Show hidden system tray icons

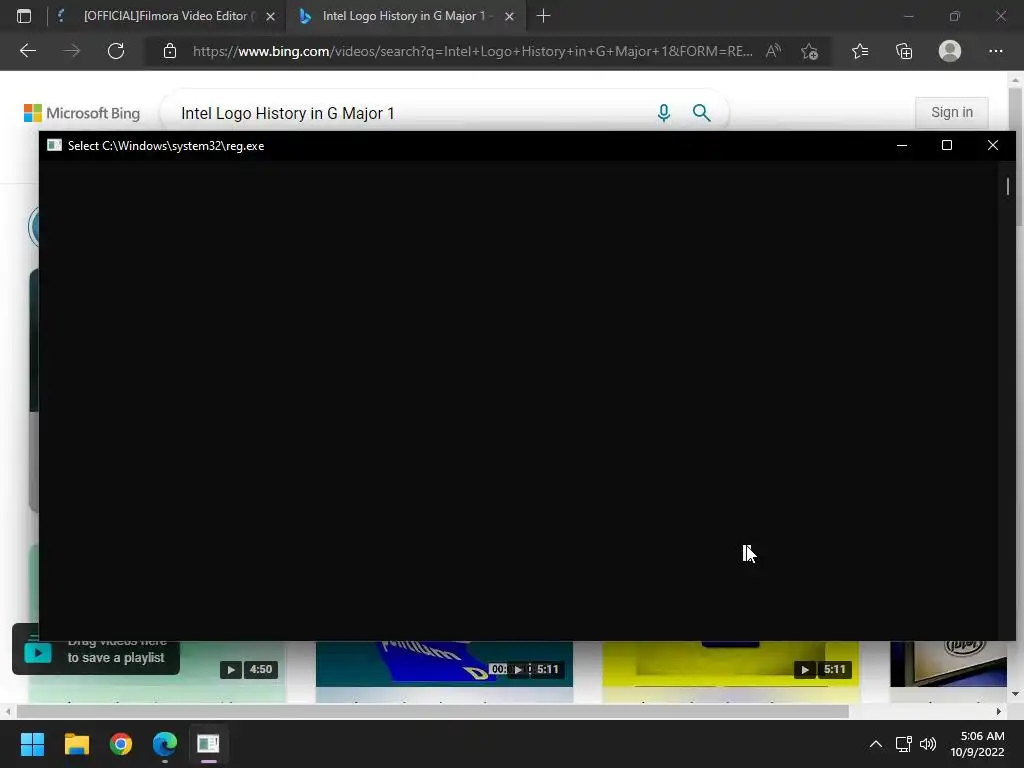click(876, 744)
